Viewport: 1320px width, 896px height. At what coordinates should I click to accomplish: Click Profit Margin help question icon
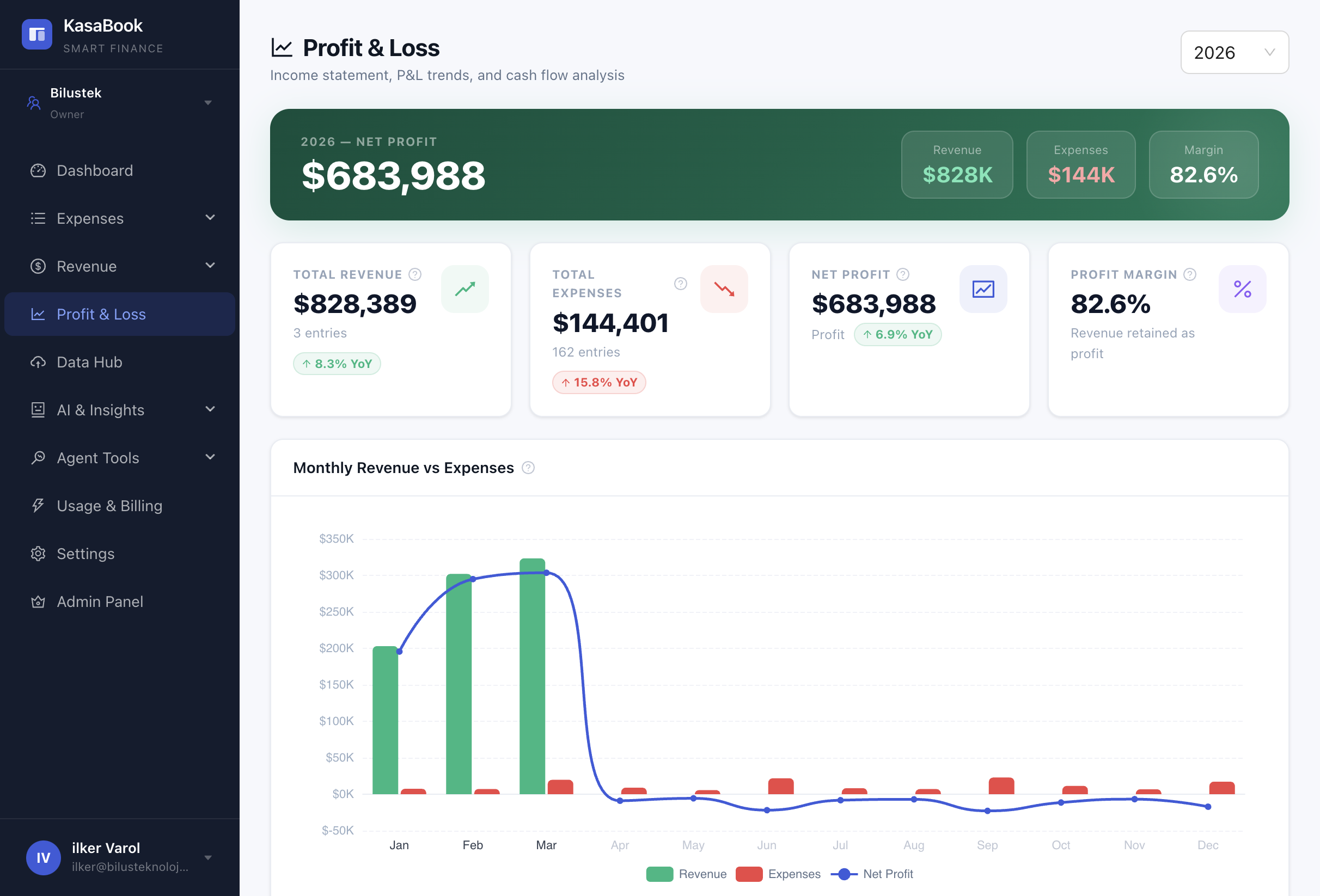(1190, 274)
